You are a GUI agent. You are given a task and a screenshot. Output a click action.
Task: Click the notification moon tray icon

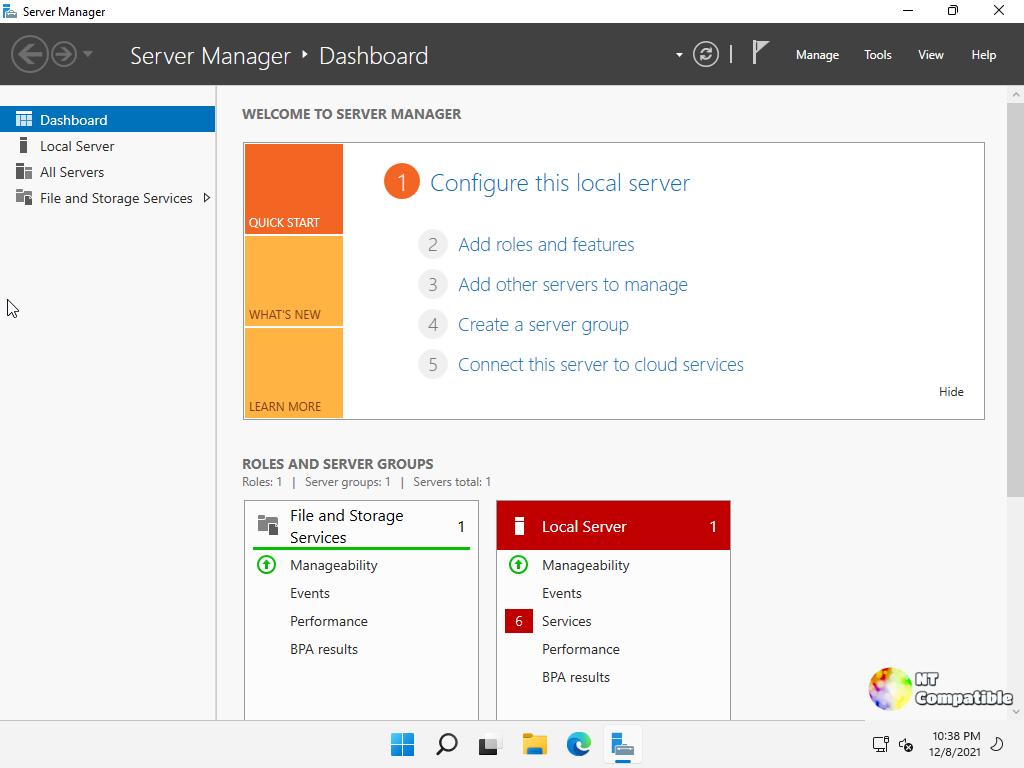[997, 744]
